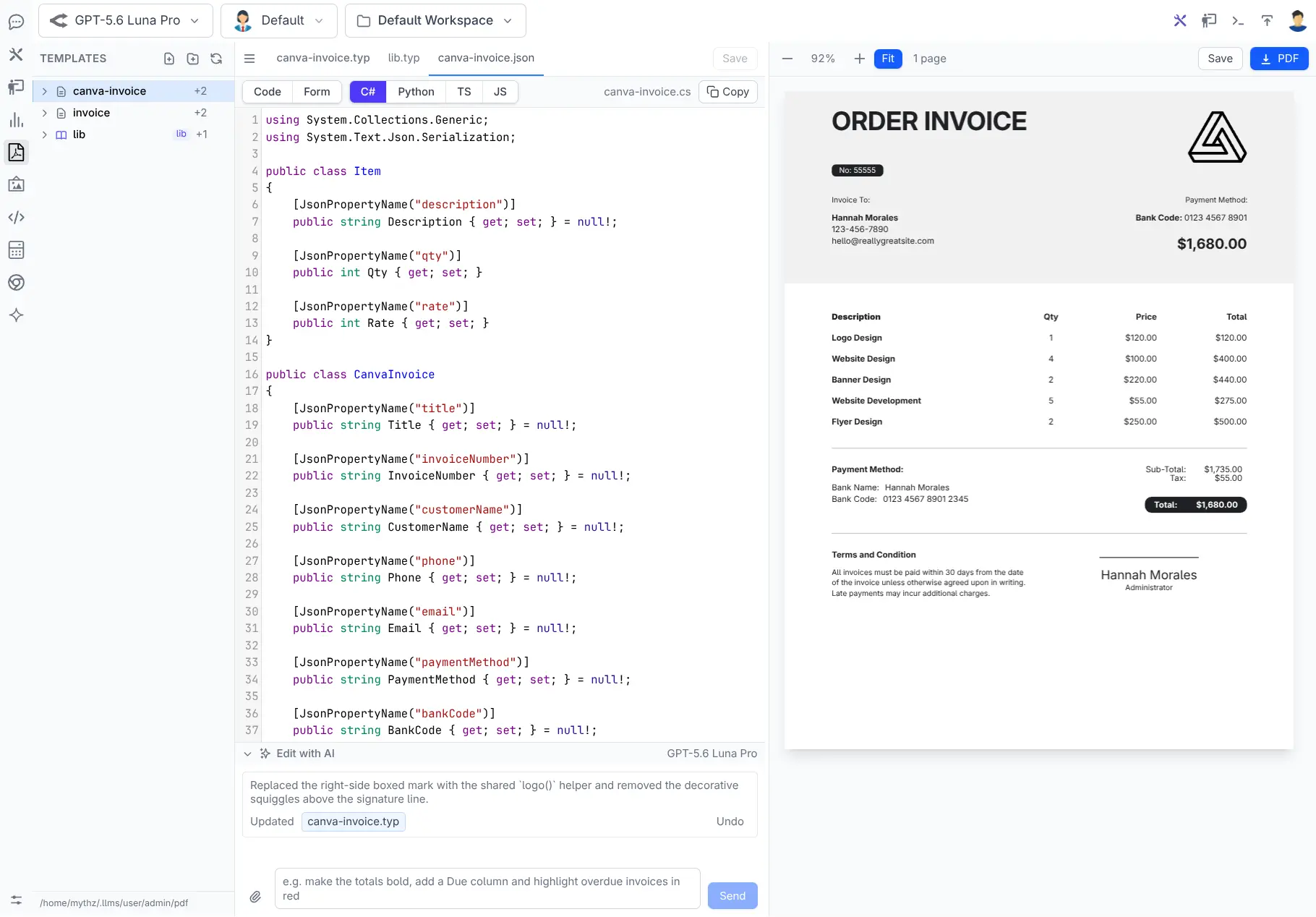The image size is (1316, 917).
Task: Select the invoice template row
Action: (x=134, y=113)
